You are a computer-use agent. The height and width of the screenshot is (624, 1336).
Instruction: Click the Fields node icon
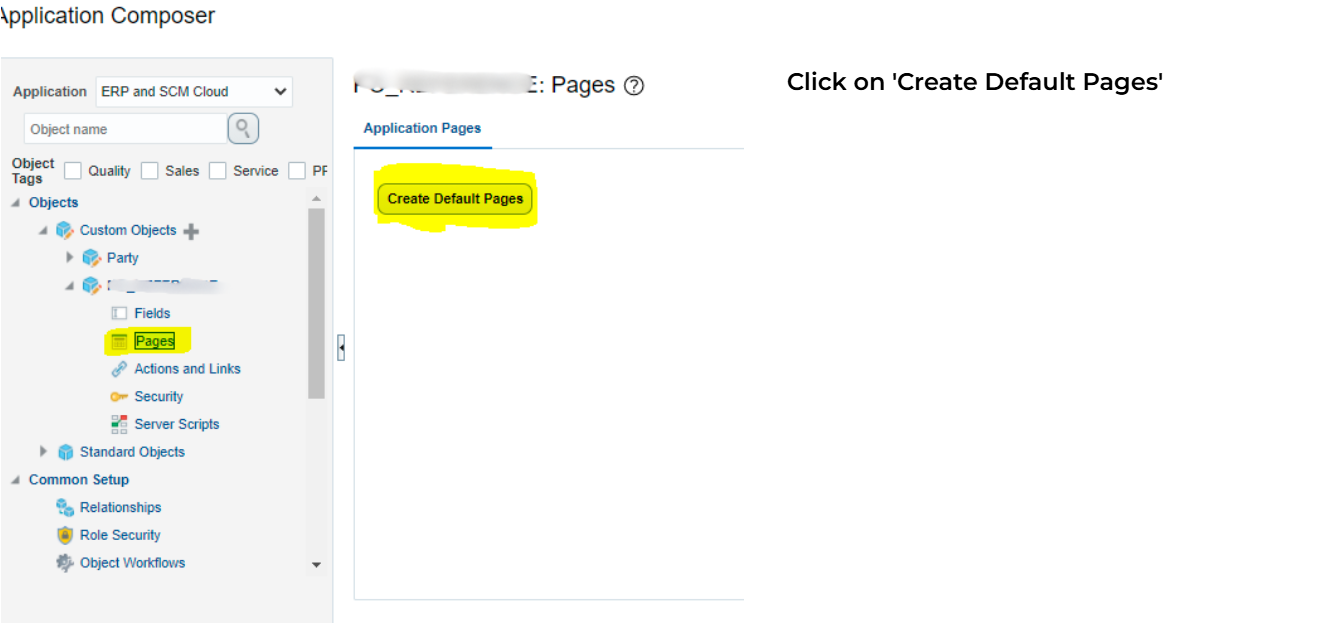coord(119,313)
